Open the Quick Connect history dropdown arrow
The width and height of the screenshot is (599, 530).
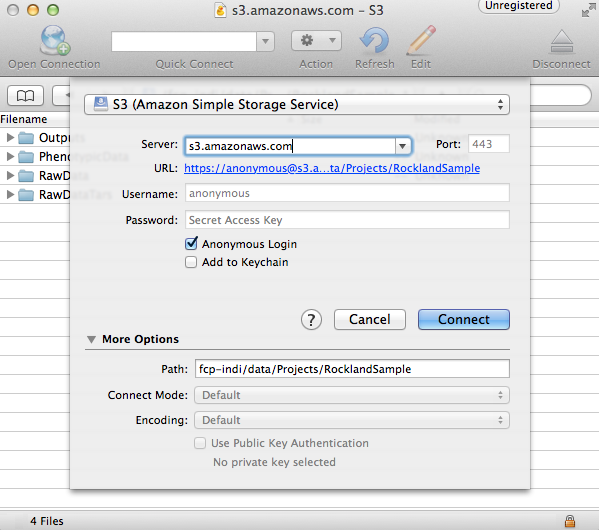pyautogui.click(x=266, y=41)
